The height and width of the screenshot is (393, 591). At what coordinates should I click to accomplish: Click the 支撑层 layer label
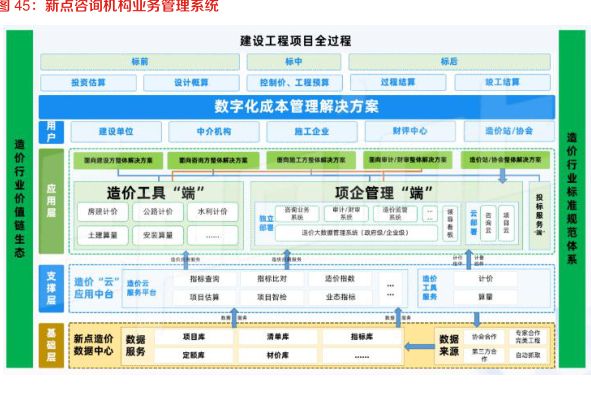coord(51,289)
